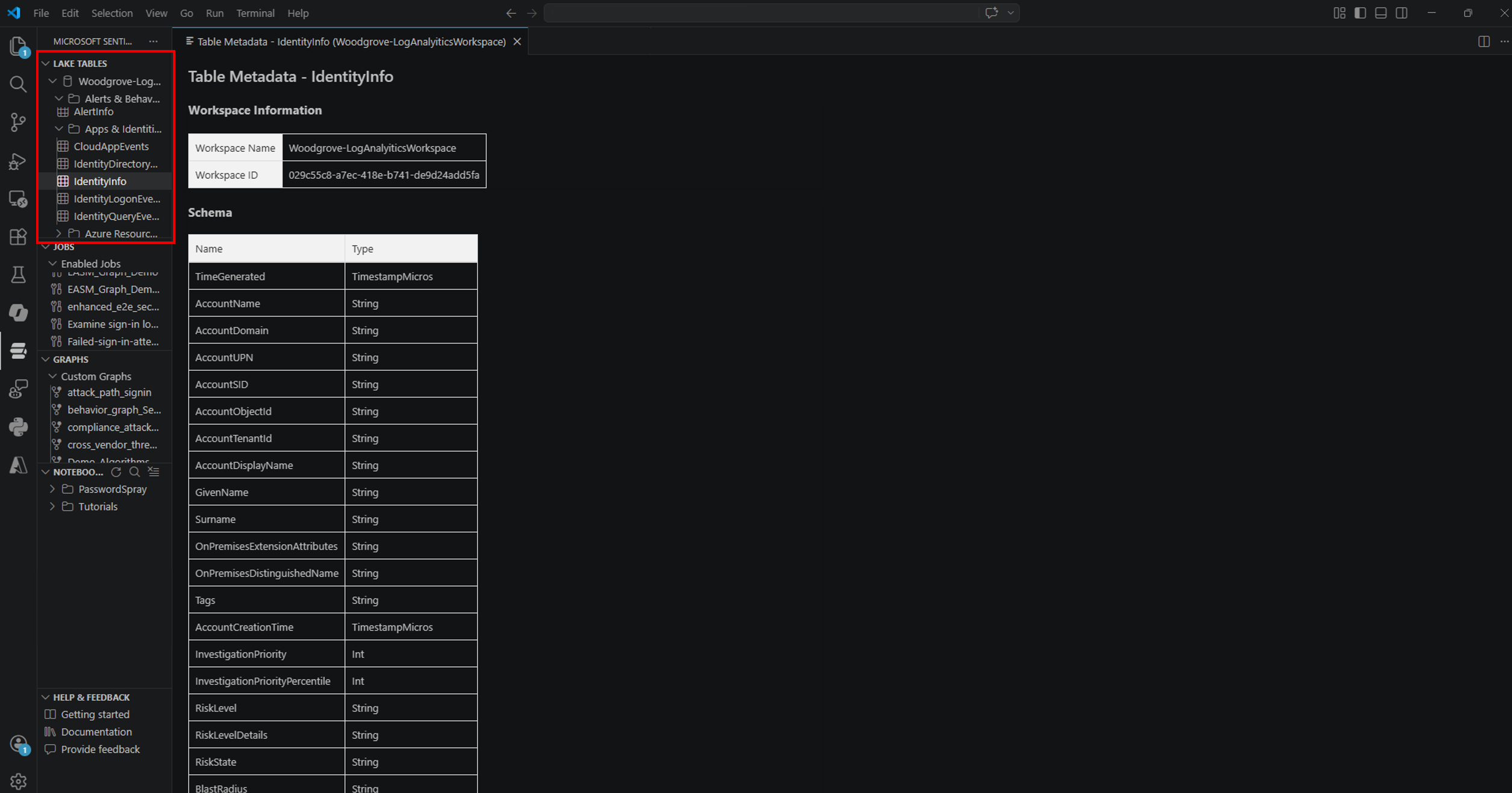The width and height of the screenshot is (1512, 793).
Task: Open the Extensions view
Action: click(x=17, y=237)
